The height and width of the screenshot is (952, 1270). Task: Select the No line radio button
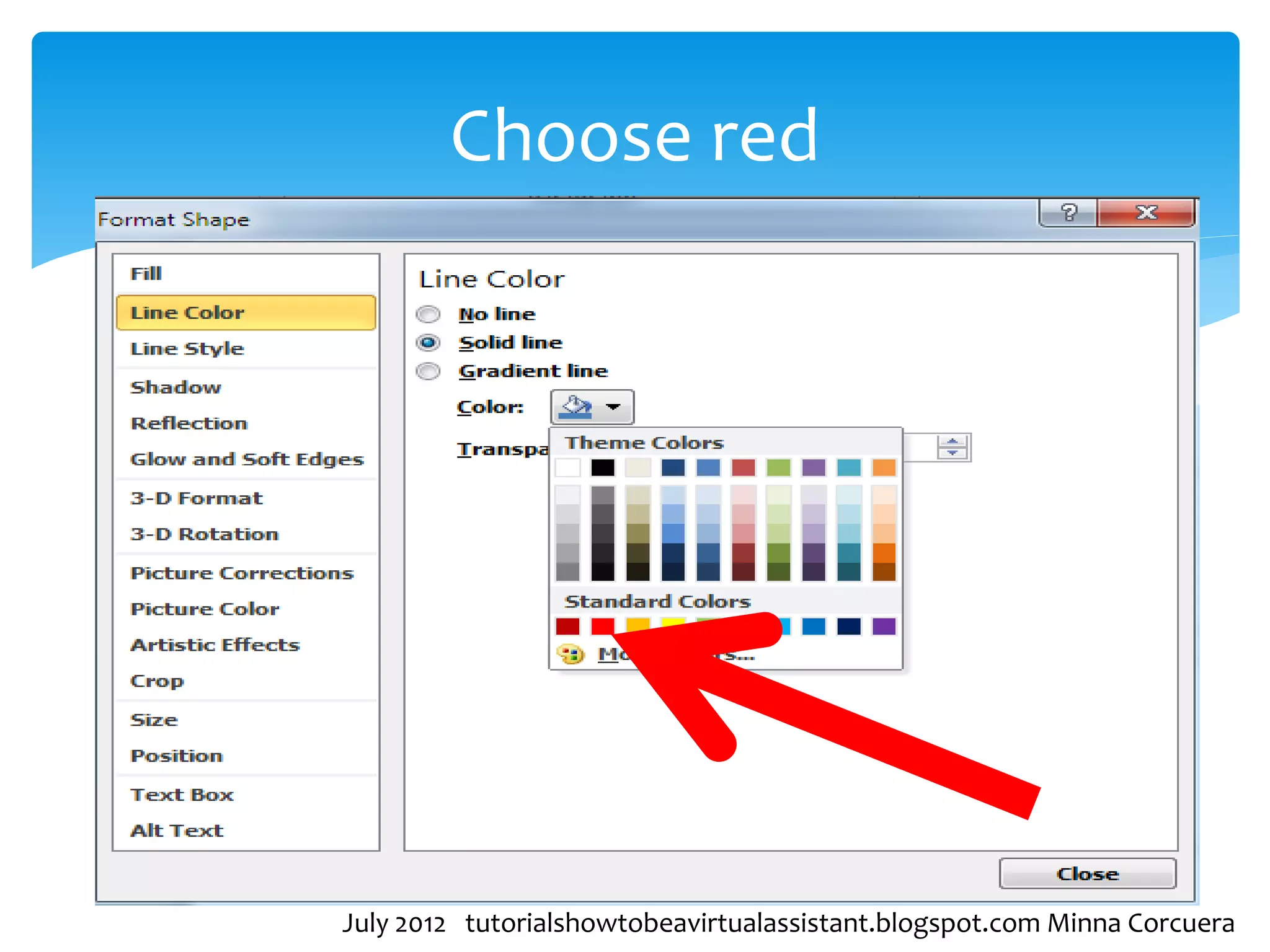coord(429,314)
